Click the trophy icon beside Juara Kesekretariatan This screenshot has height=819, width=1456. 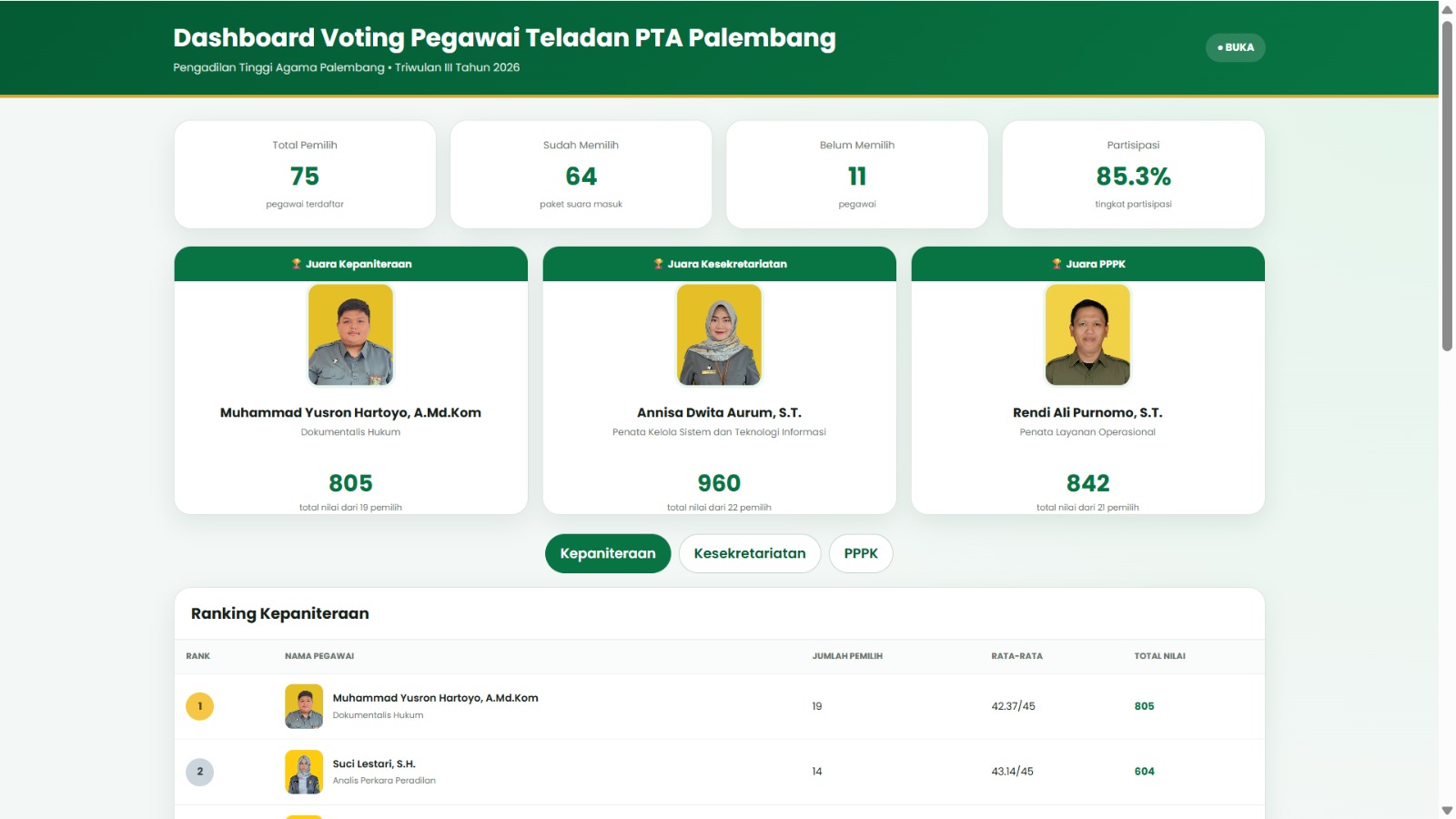click(x=659, y=264)
